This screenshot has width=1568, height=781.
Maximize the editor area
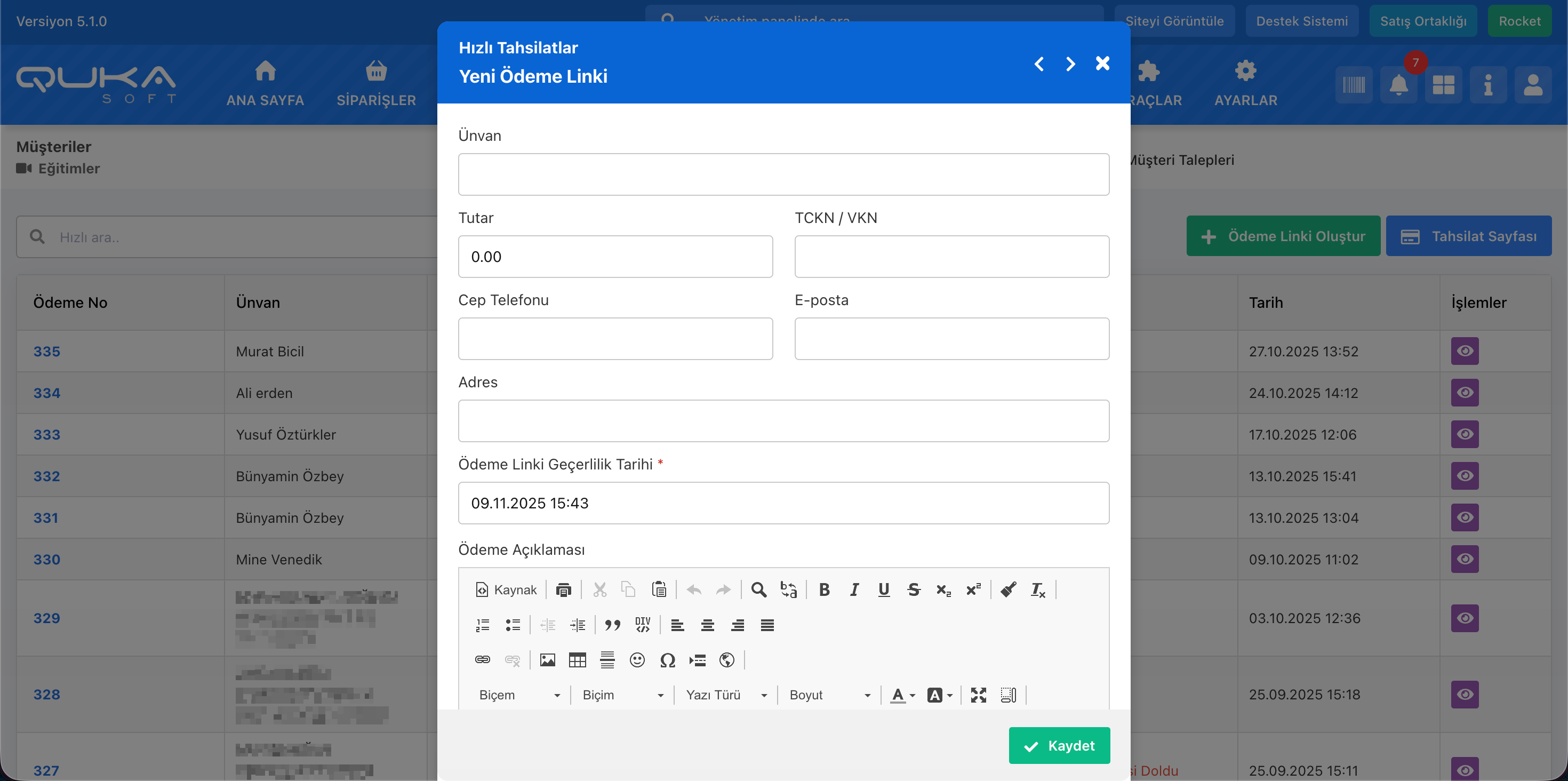(x=978, y=695)
